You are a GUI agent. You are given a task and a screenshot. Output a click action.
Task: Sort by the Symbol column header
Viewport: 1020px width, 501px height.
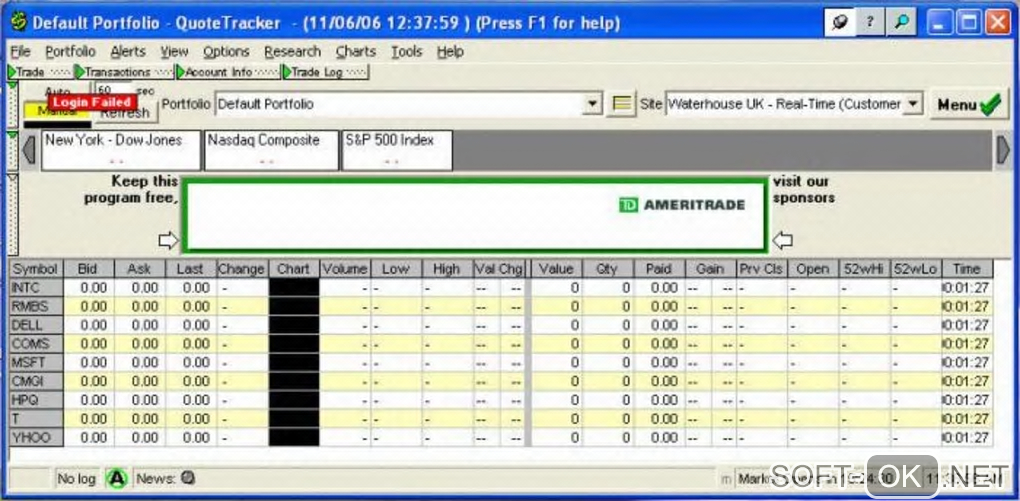coord(36,269)
